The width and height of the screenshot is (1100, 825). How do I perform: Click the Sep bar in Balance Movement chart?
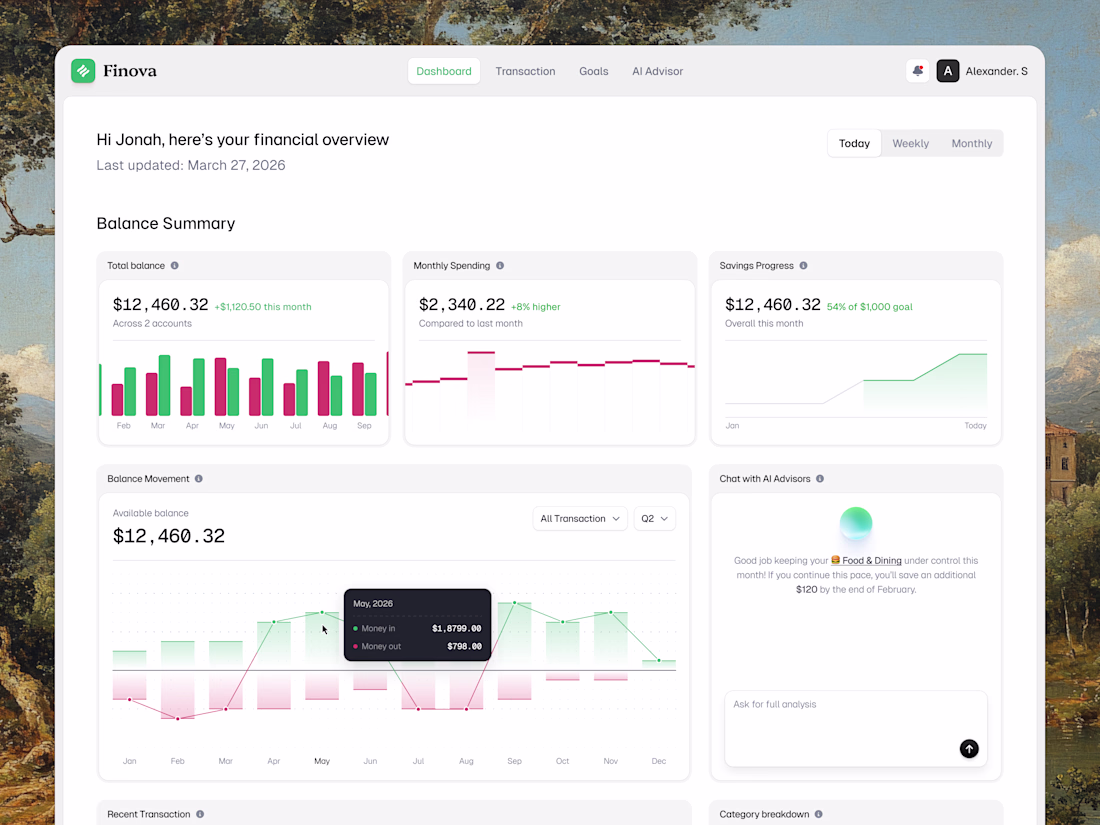click(x=514, y=650)
